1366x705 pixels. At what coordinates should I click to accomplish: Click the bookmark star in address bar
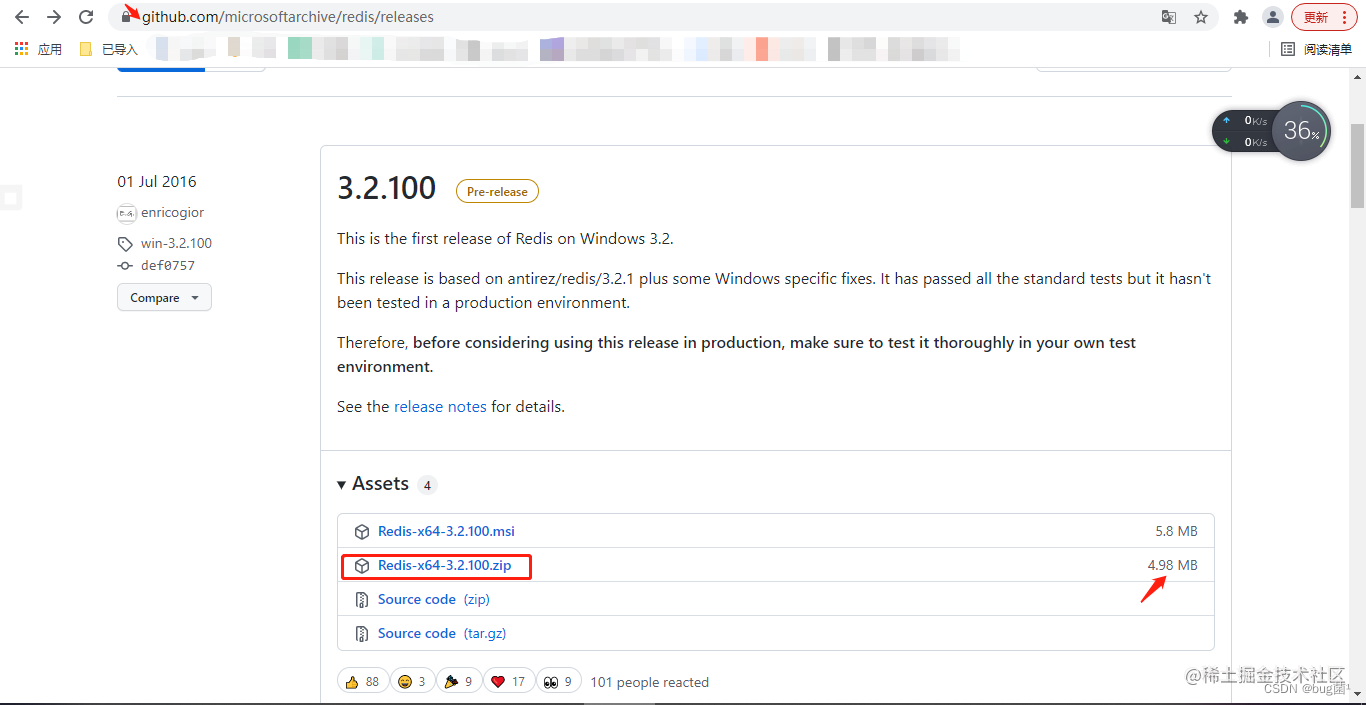pyautogui.click(x=1201, y=17)
